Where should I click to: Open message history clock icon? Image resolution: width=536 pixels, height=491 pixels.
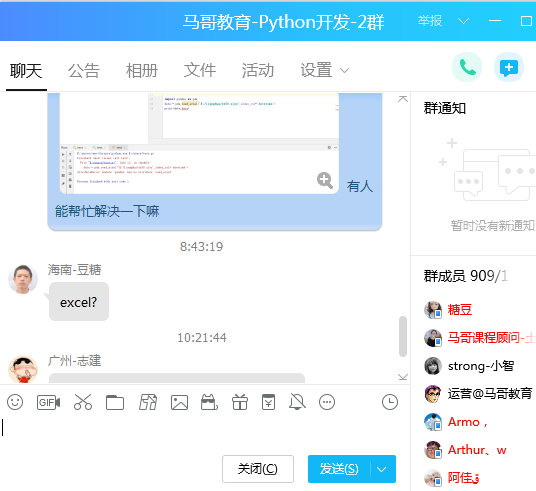tap(390, 402)
